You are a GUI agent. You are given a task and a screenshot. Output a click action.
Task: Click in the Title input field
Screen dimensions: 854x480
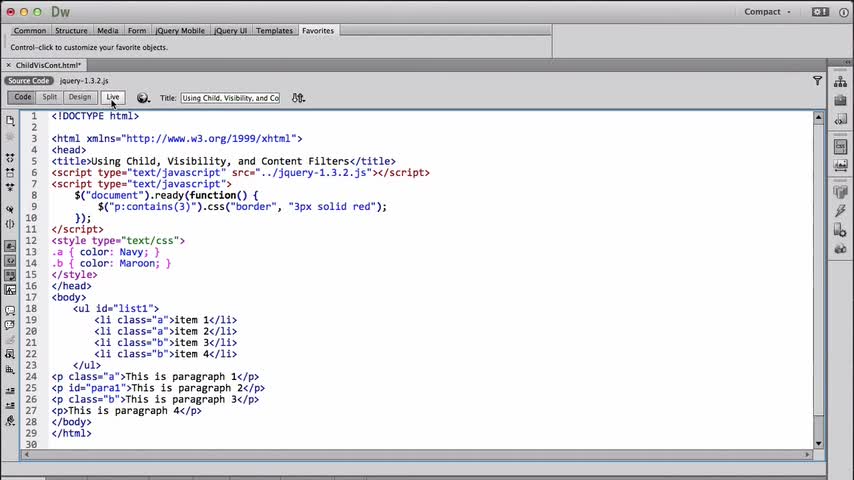pos(230,98)
